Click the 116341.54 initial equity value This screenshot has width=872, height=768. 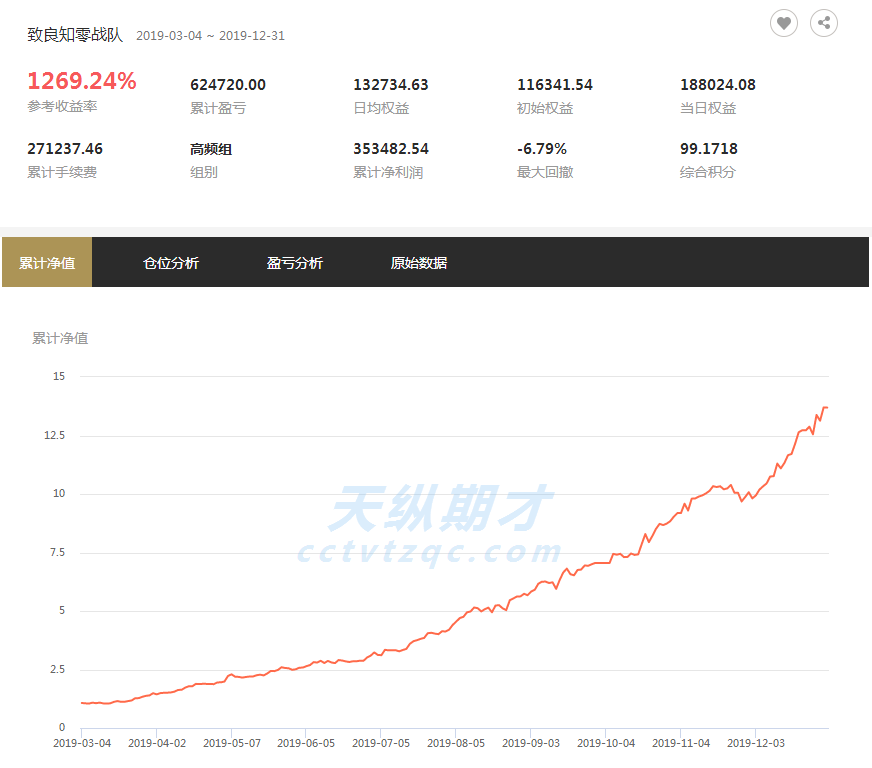click(x=555, y=85)
